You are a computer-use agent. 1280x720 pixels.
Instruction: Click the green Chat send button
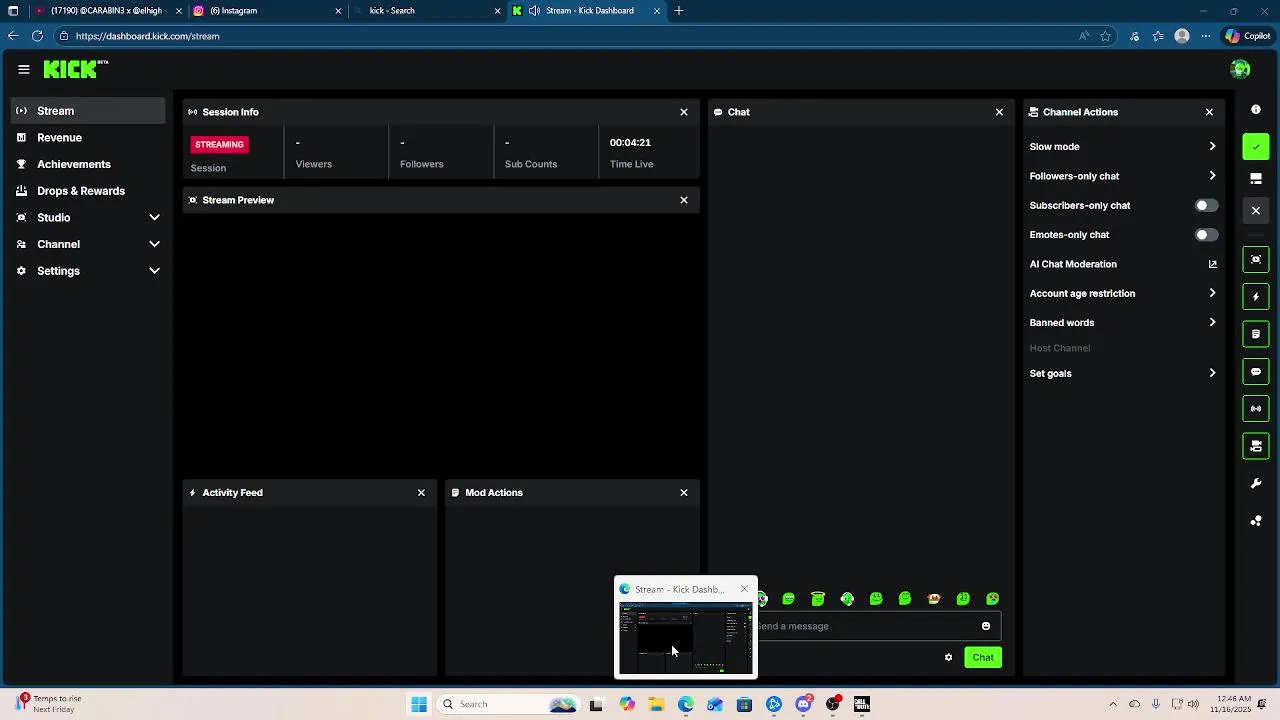click(x=983, y=657)
